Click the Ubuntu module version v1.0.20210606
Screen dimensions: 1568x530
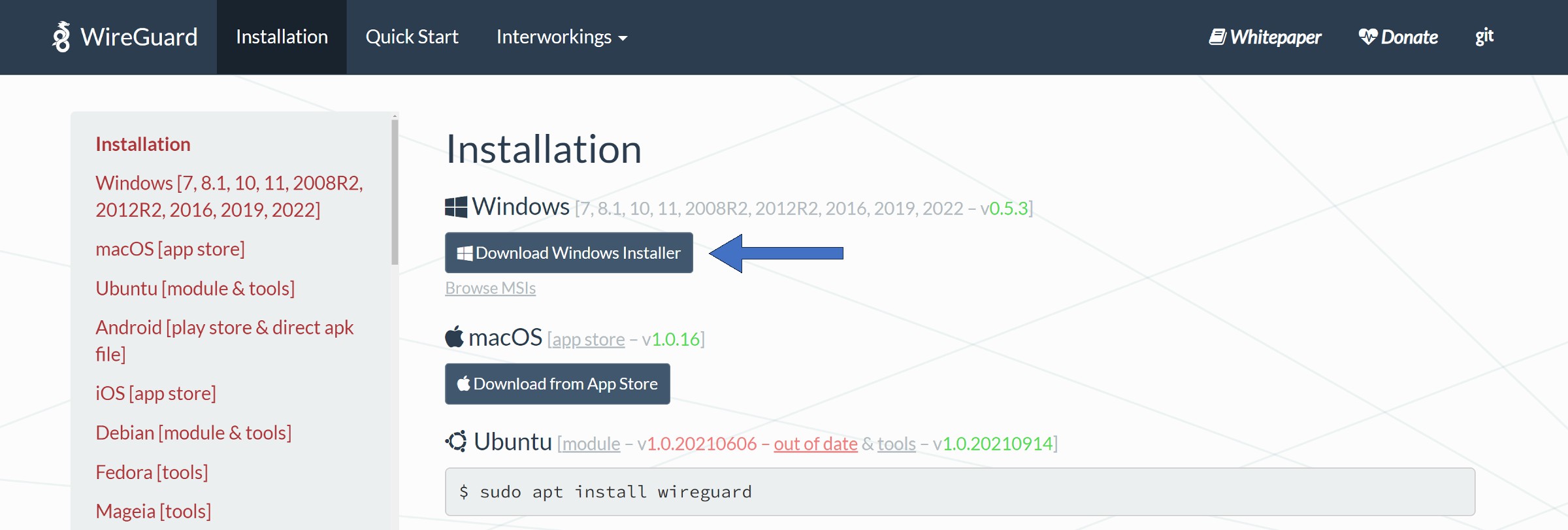(697, 444)
